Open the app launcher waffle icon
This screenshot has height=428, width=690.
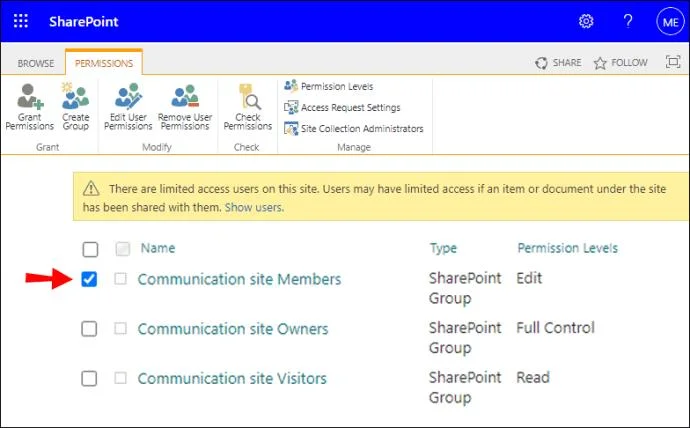click(x=21, y=21)
